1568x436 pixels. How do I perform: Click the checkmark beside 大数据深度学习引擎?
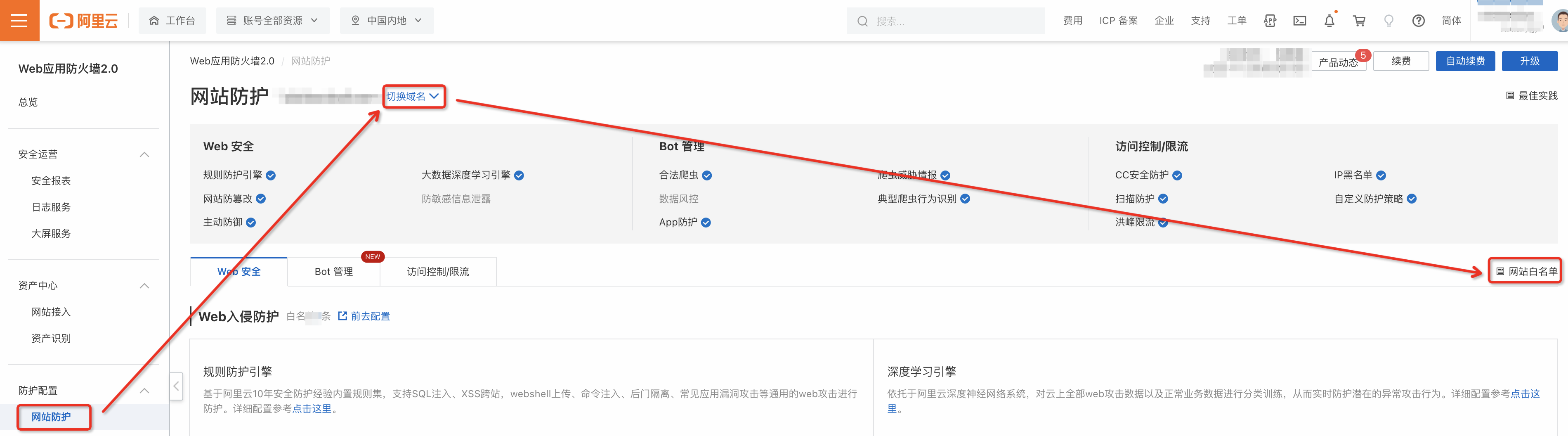[x=519, y=175]
